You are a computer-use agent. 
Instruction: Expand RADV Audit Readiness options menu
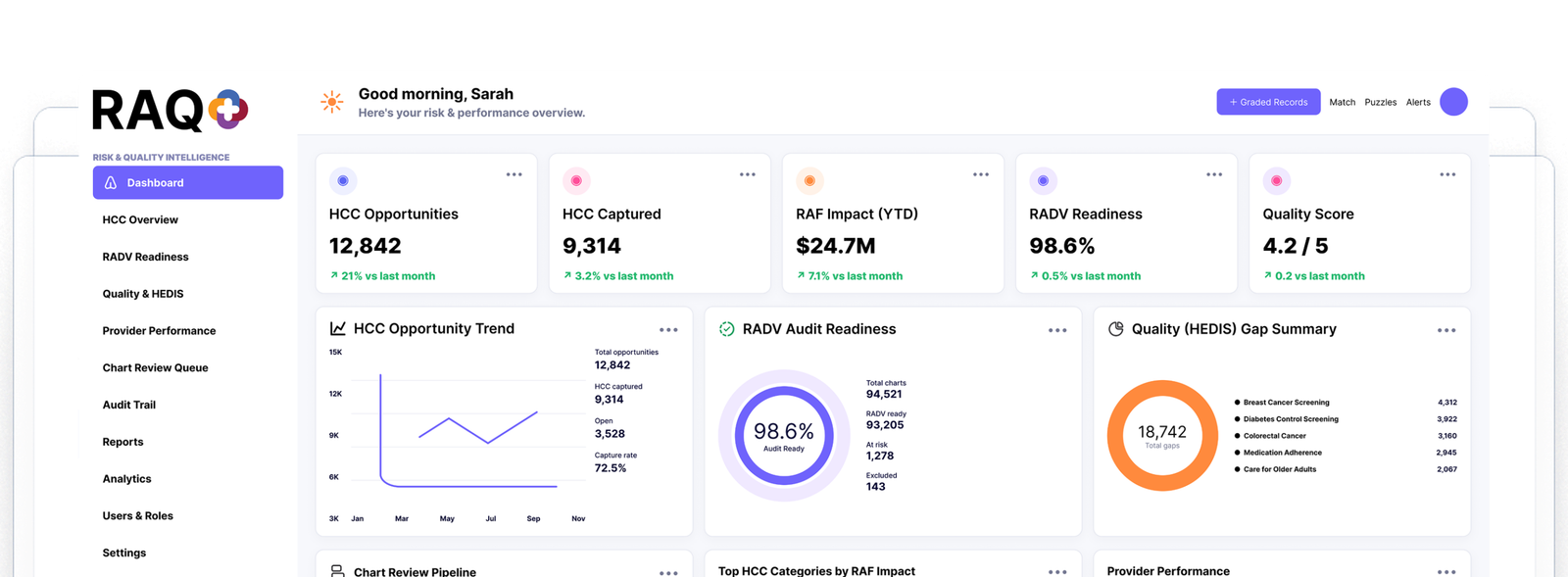click(1057, 330)
